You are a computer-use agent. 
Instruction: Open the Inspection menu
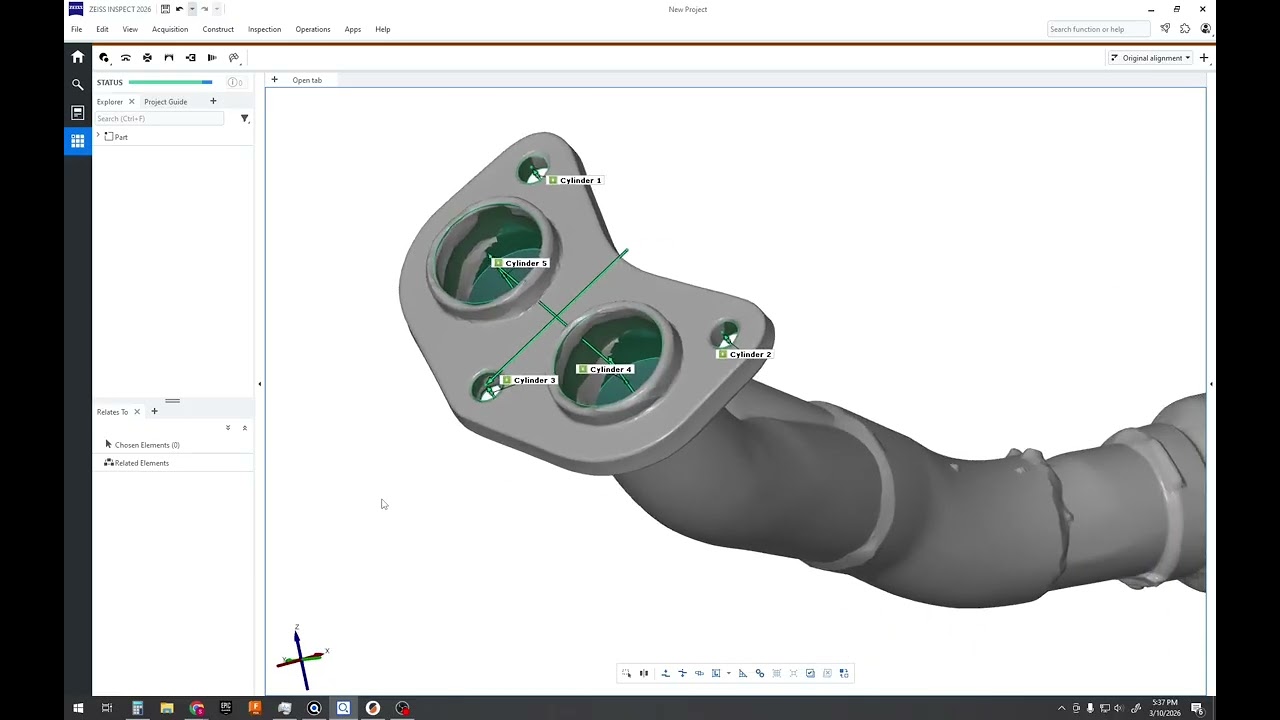coord(264,29)
